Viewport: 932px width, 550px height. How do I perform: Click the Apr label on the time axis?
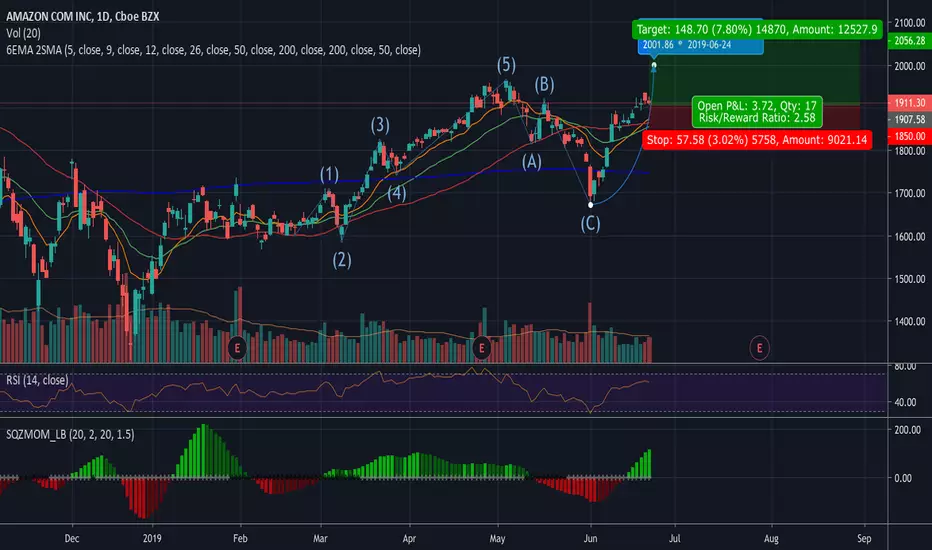pos(409,539)
